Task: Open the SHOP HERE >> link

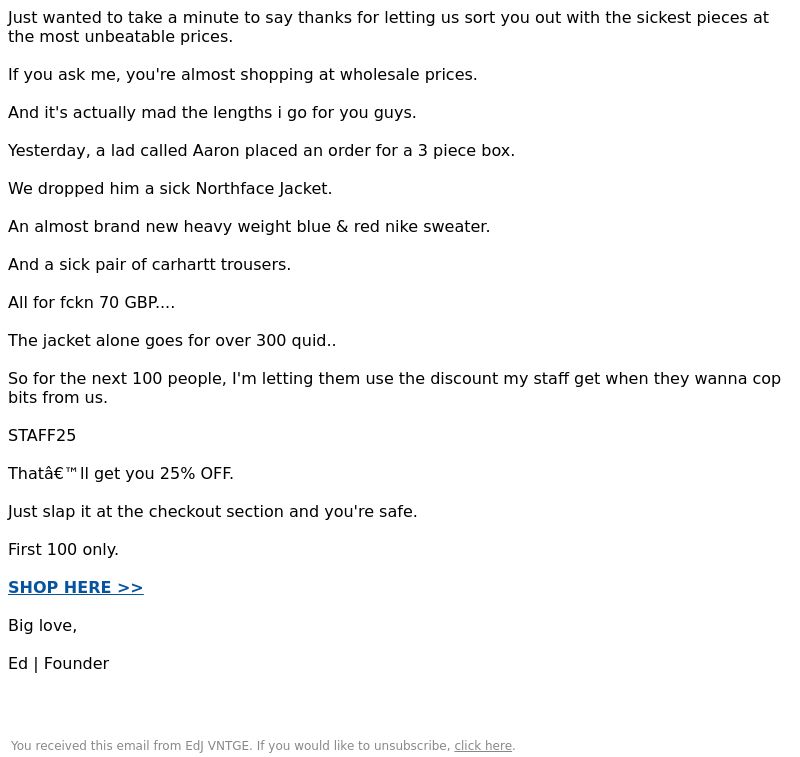Action: [x=76, y=587]
